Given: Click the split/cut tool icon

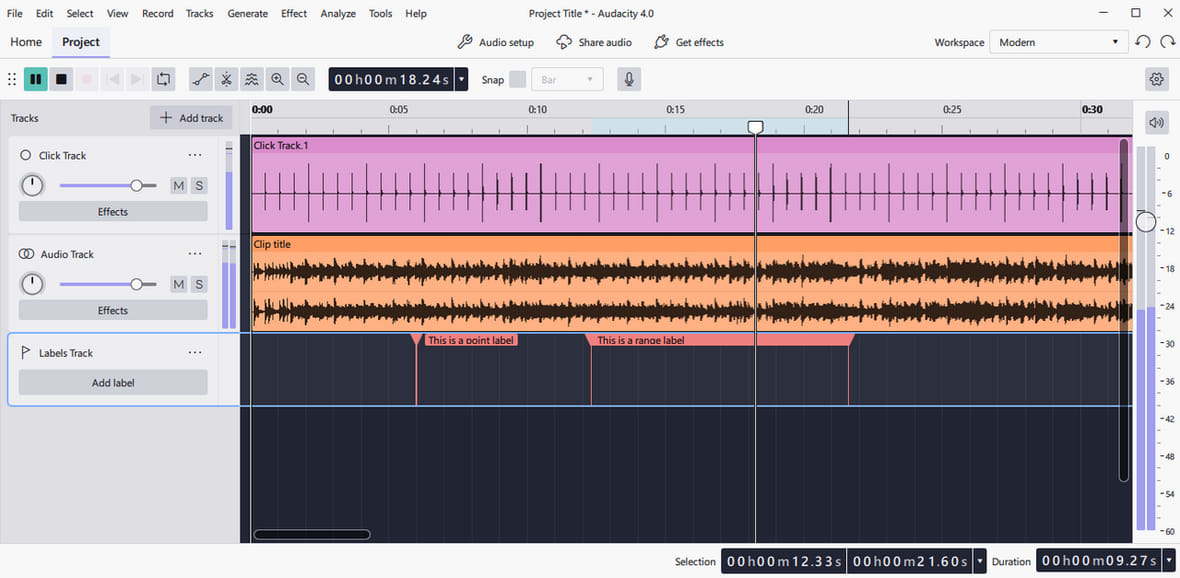Looking at the screenshot, I should coord(226,79).
